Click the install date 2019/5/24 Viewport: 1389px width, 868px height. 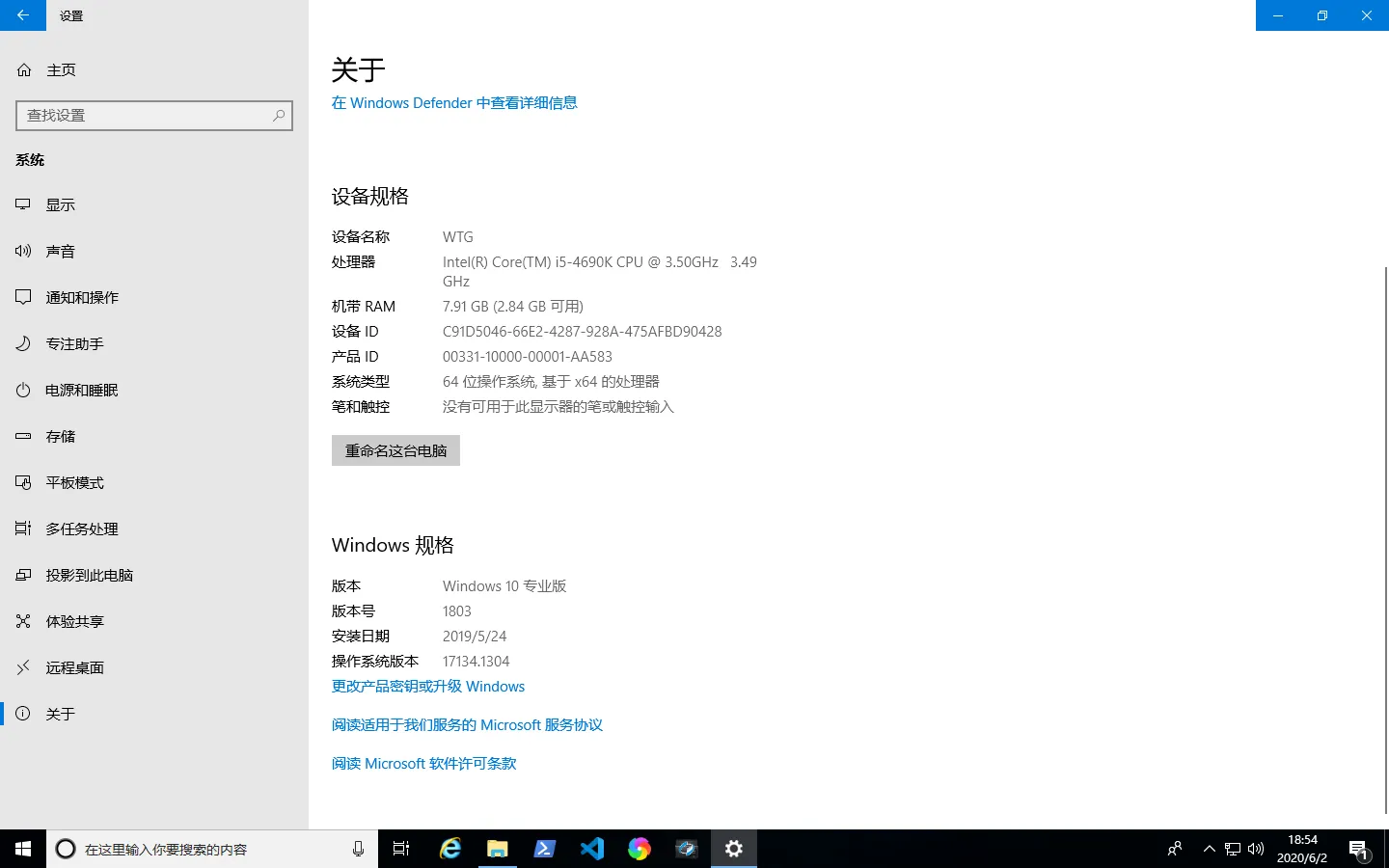(x=475, y=637)
